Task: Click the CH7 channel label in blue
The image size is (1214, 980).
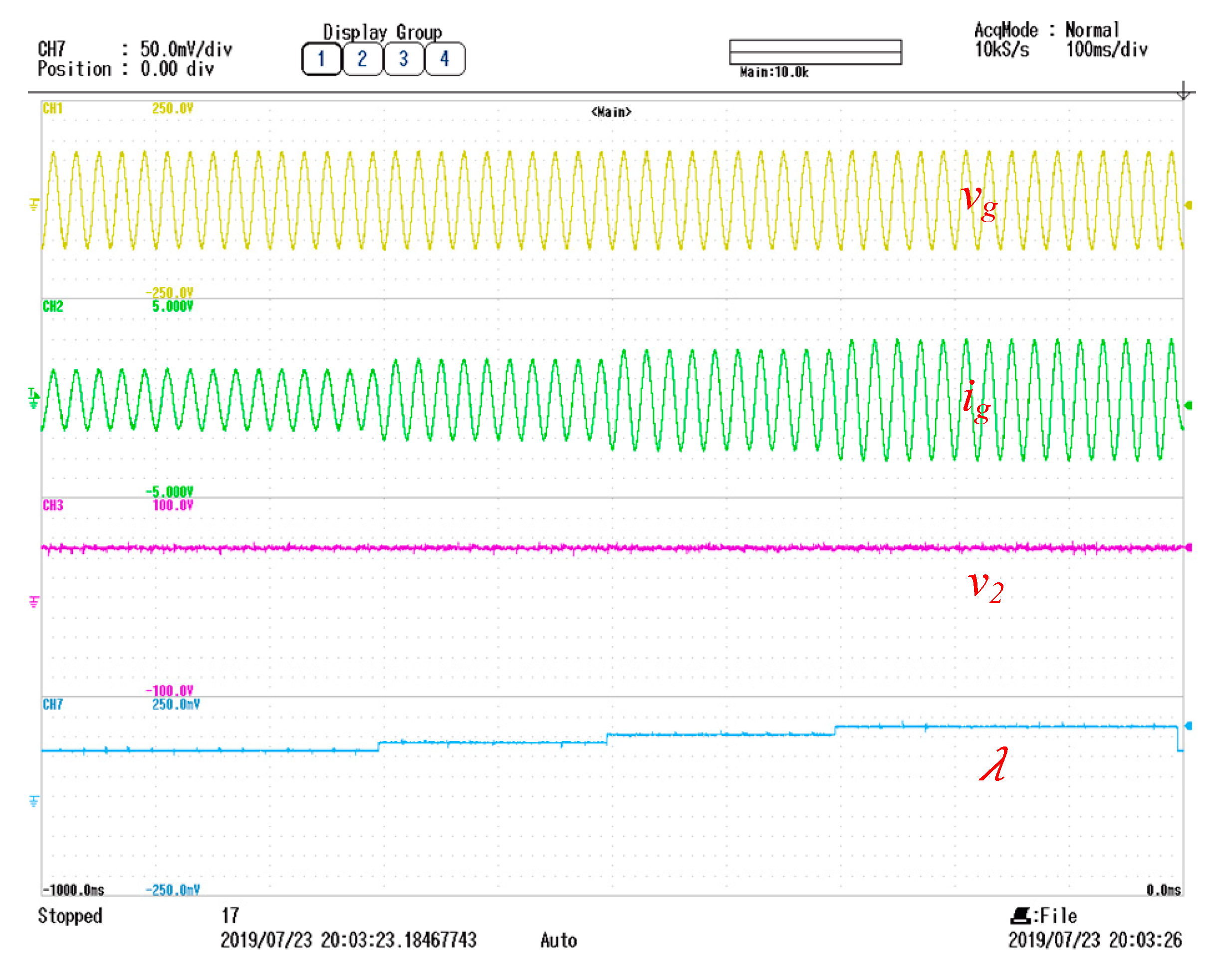Action: (52, 705)
